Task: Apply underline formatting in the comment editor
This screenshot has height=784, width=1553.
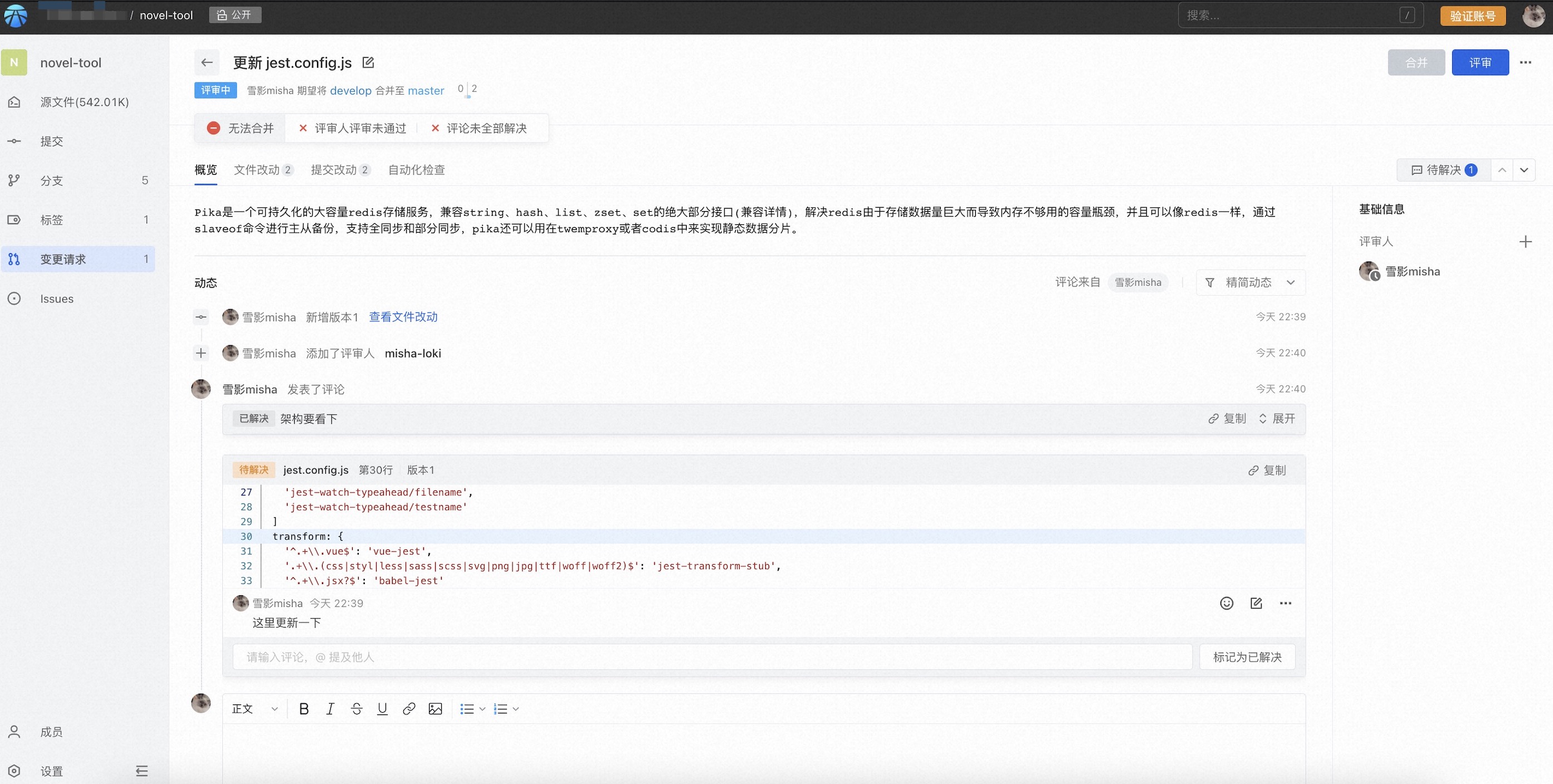Action: 382,709
